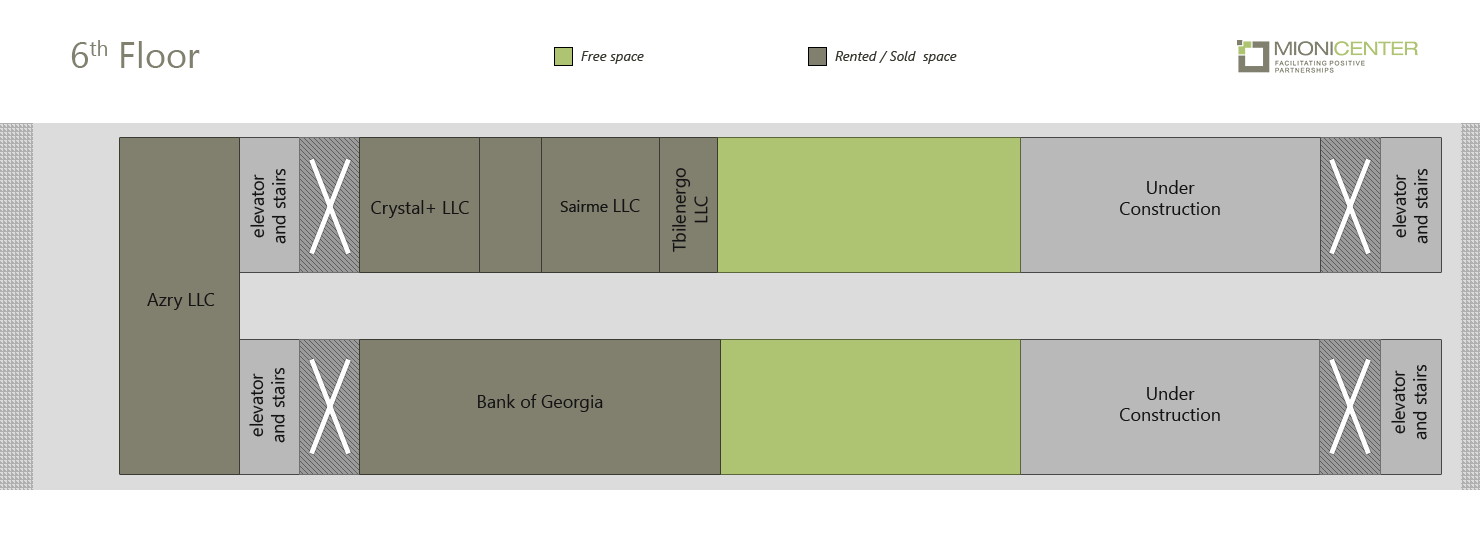The width and height of the screenshot is (1480, 534).
Task: Click the bottom-right elevator and stairs block
Action: click(x=1411, y=407)
